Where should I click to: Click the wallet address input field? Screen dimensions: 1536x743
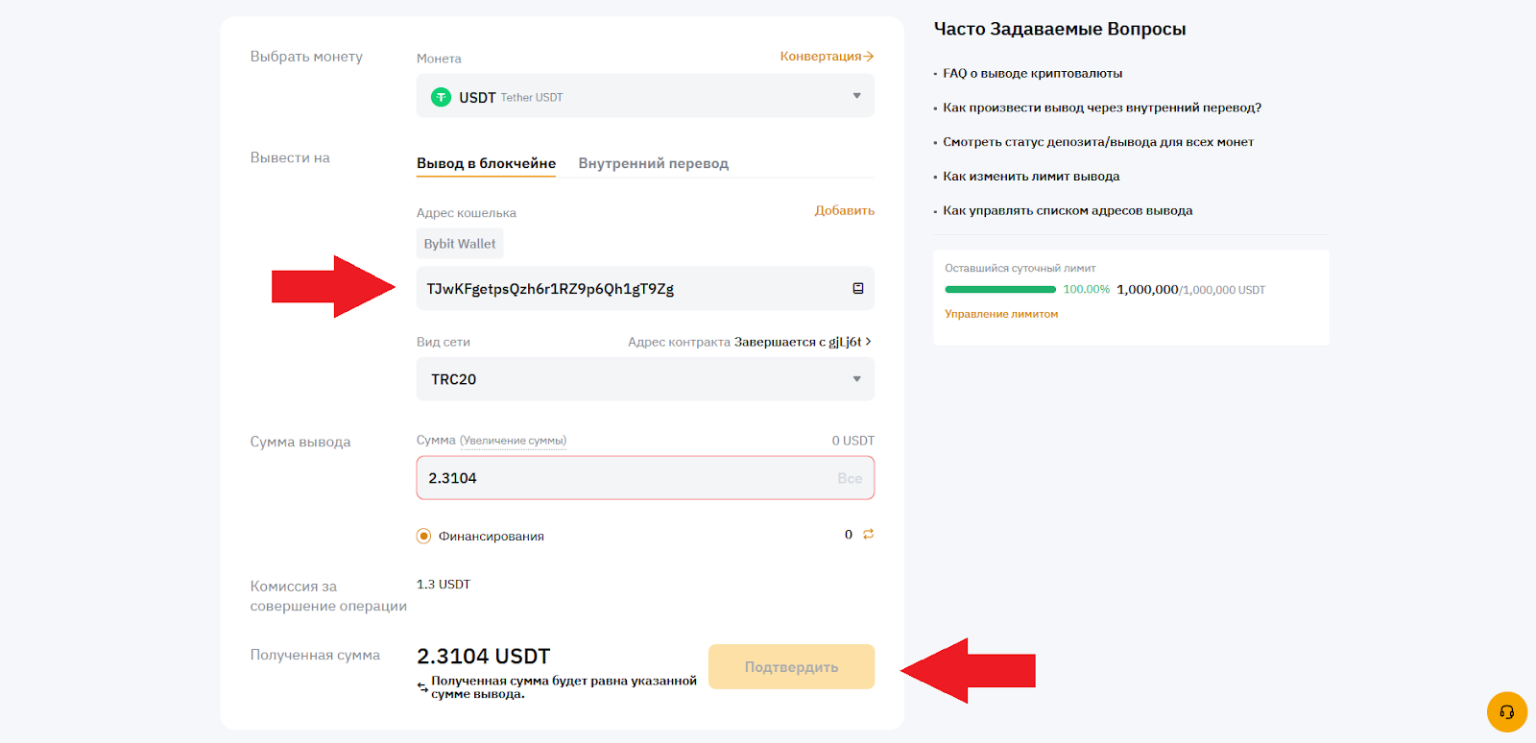pos(630,289)
